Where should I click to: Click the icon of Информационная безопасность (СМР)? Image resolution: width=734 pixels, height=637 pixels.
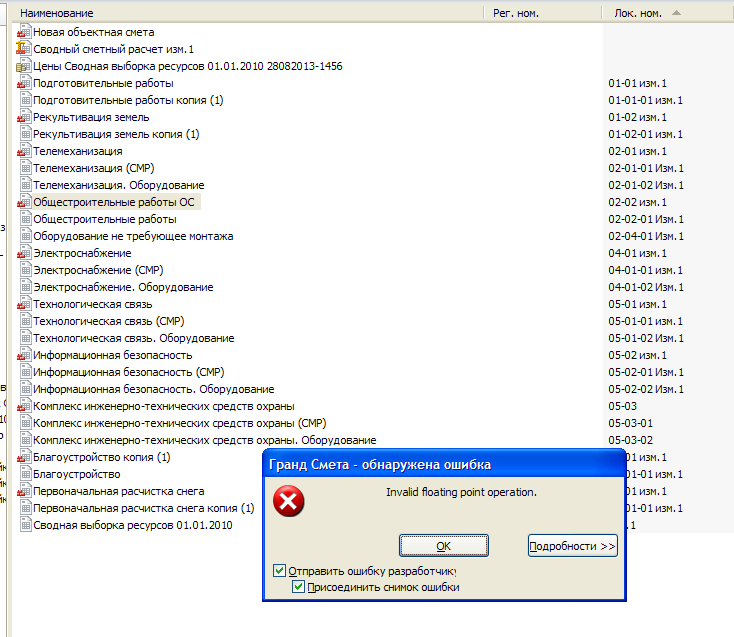click(x=26, y=372)
